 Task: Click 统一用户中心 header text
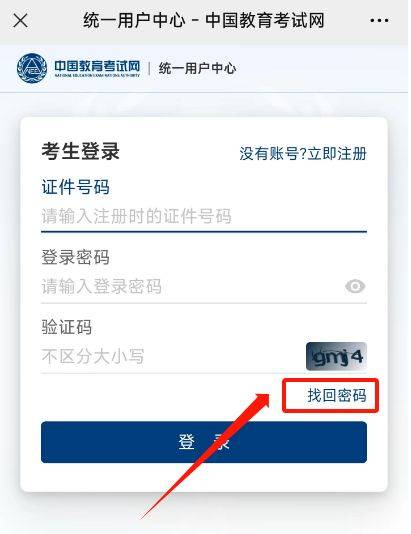coord(197,68)
